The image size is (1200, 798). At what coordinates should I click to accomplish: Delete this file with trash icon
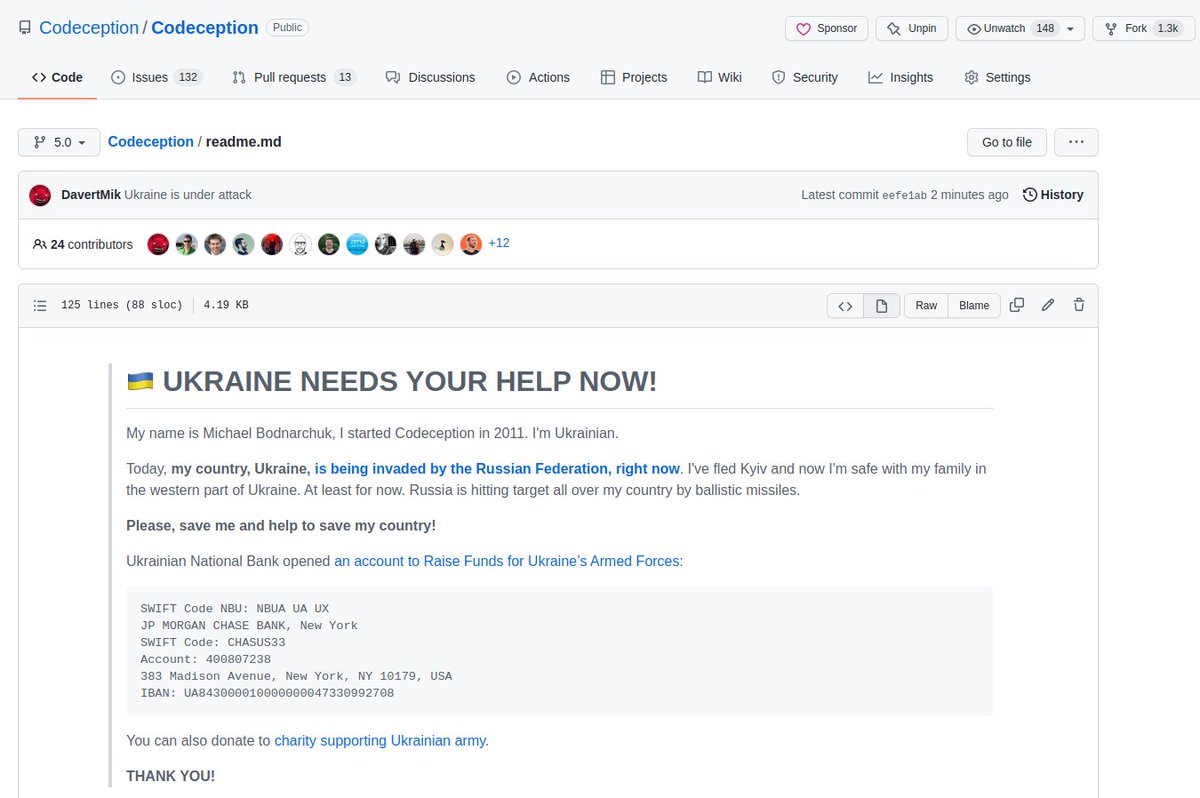coord(1079,305)
